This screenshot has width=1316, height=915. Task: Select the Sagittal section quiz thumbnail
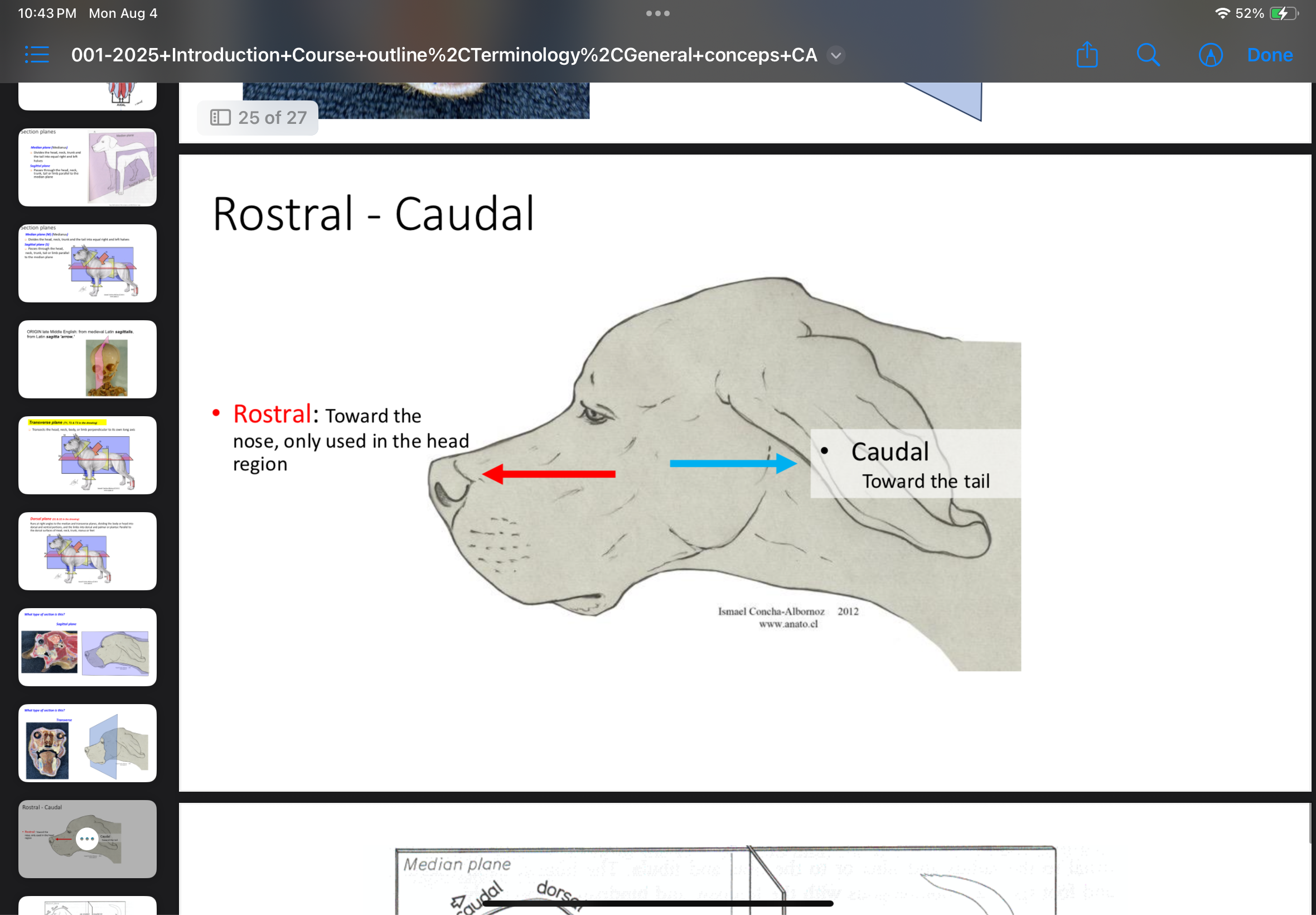(x=87, y=647)
